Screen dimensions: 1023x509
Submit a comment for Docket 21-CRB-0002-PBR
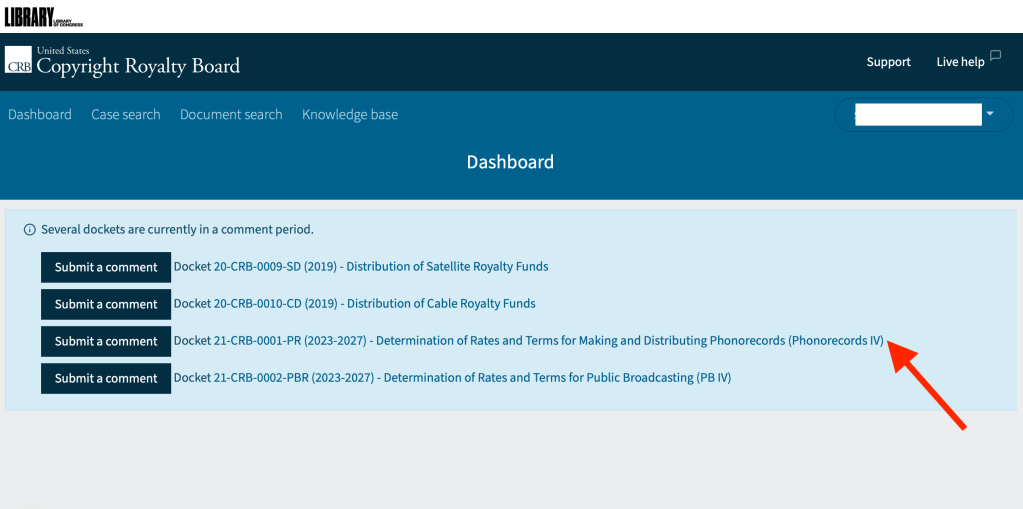pos(106,378)
